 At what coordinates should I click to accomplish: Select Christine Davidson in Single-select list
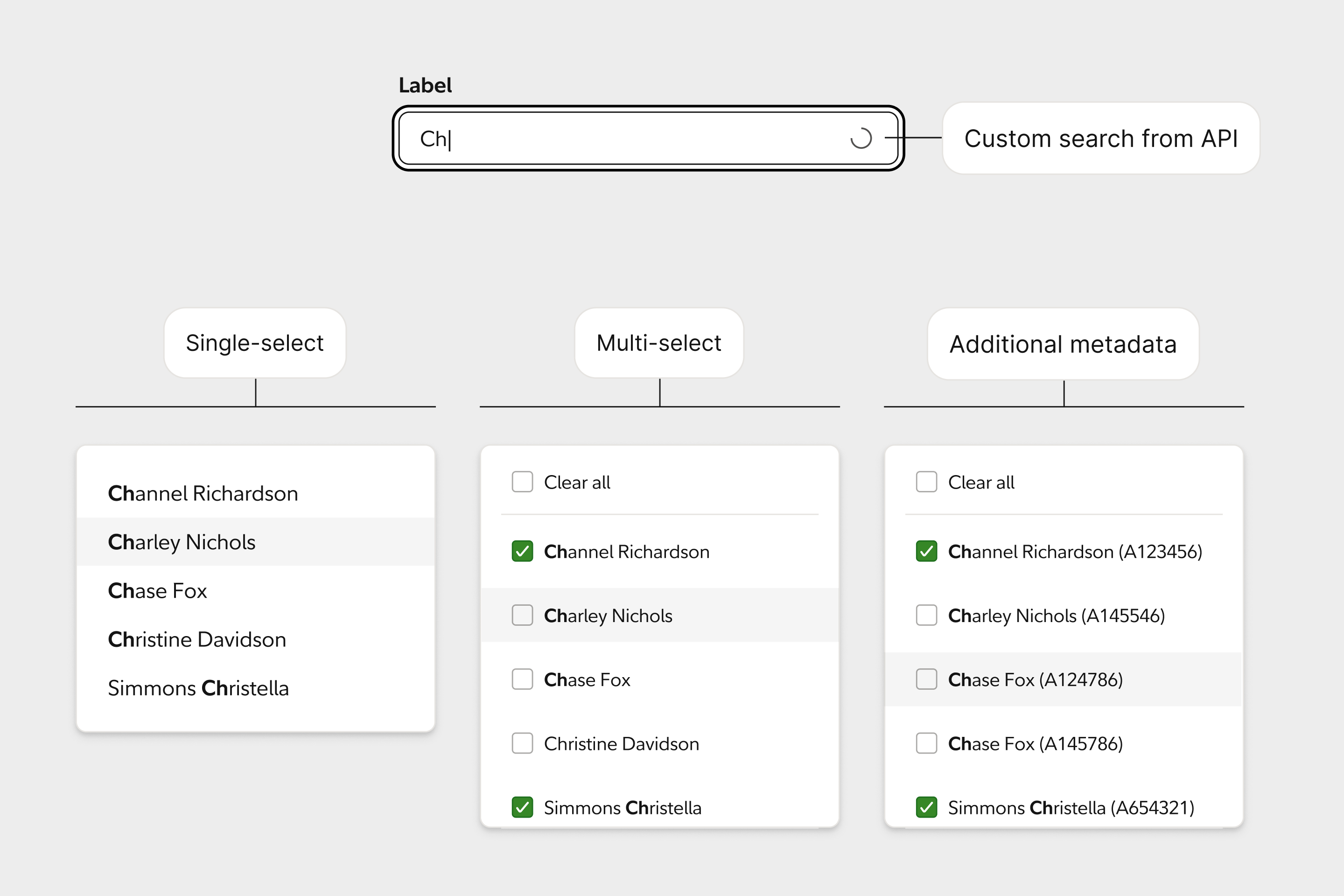[196, 639]
